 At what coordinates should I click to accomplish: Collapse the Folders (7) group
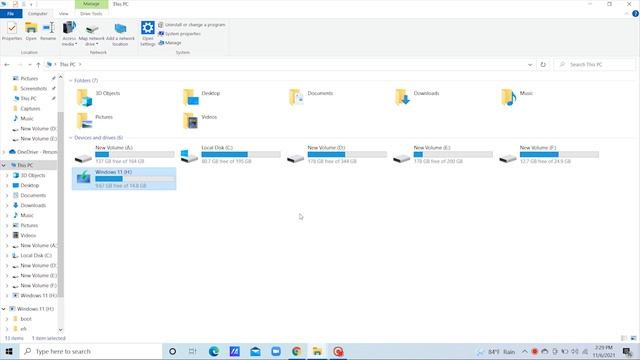(71, 81)
